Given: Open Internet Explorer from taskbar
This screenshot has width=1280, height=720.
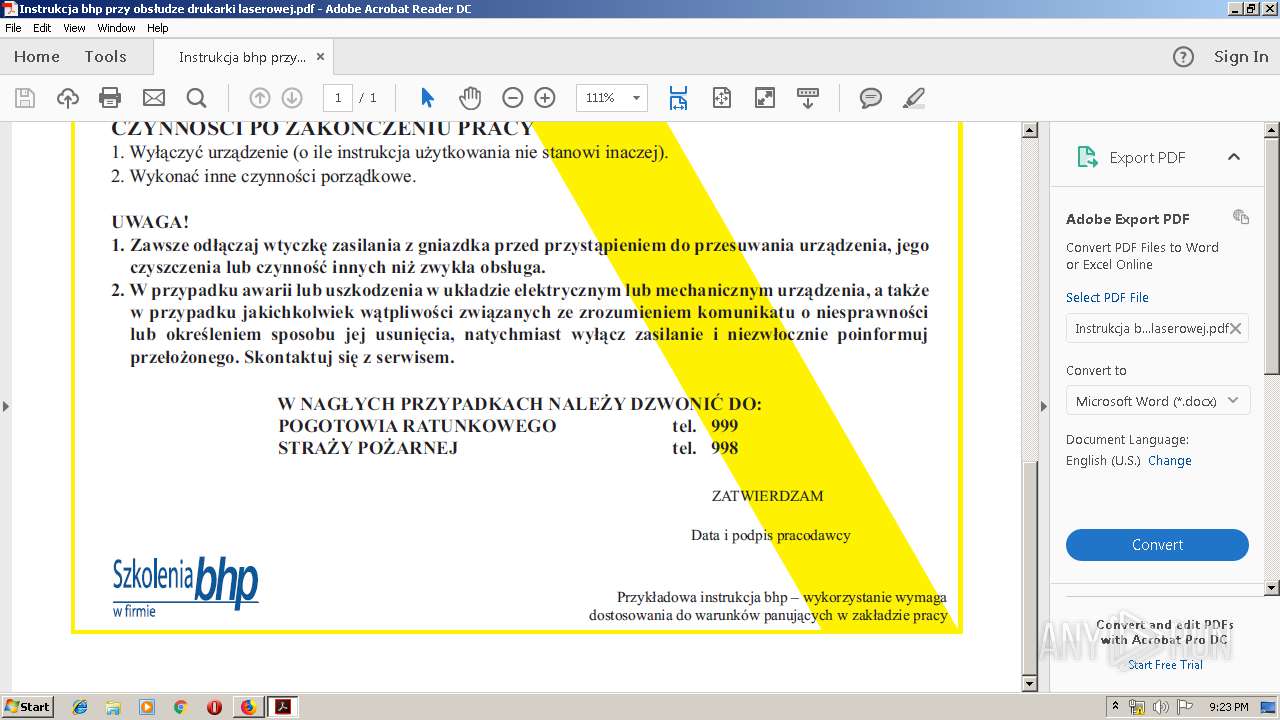Looking at the screenshot, I should click(x=80, y=707).
